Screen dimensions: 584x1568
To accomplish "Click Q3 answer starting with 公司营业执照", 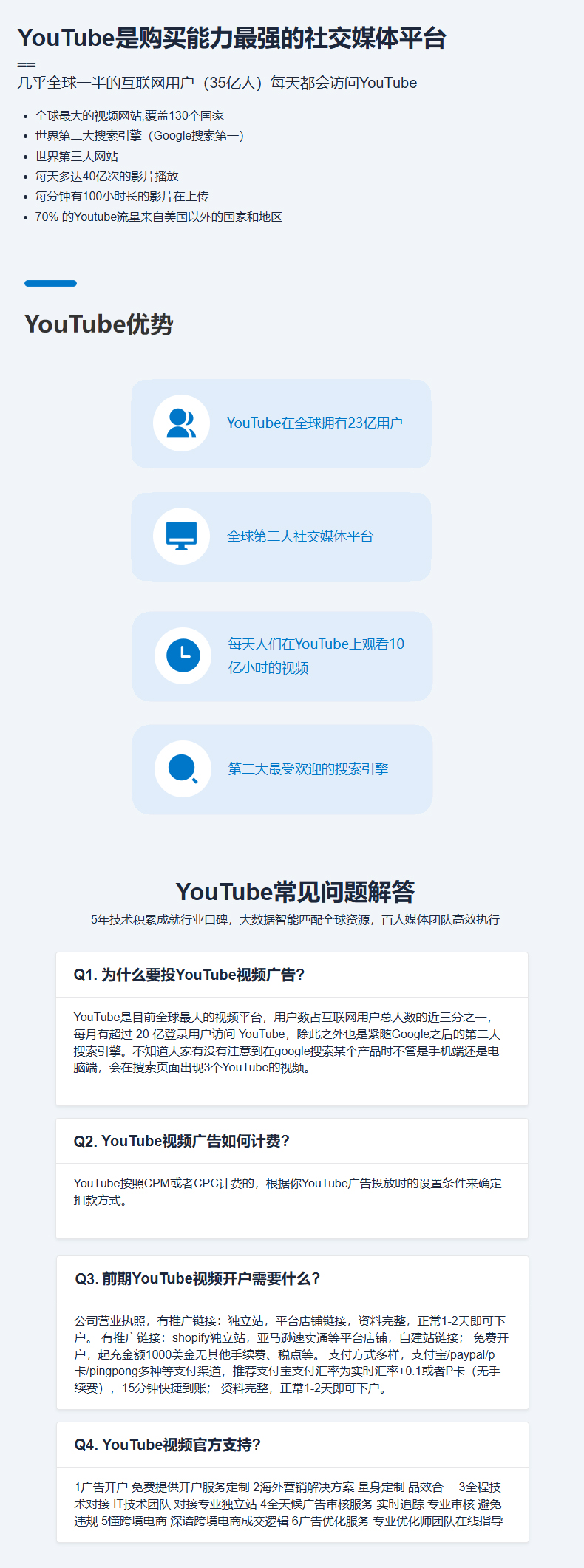I will click(x=291, y=1354).
